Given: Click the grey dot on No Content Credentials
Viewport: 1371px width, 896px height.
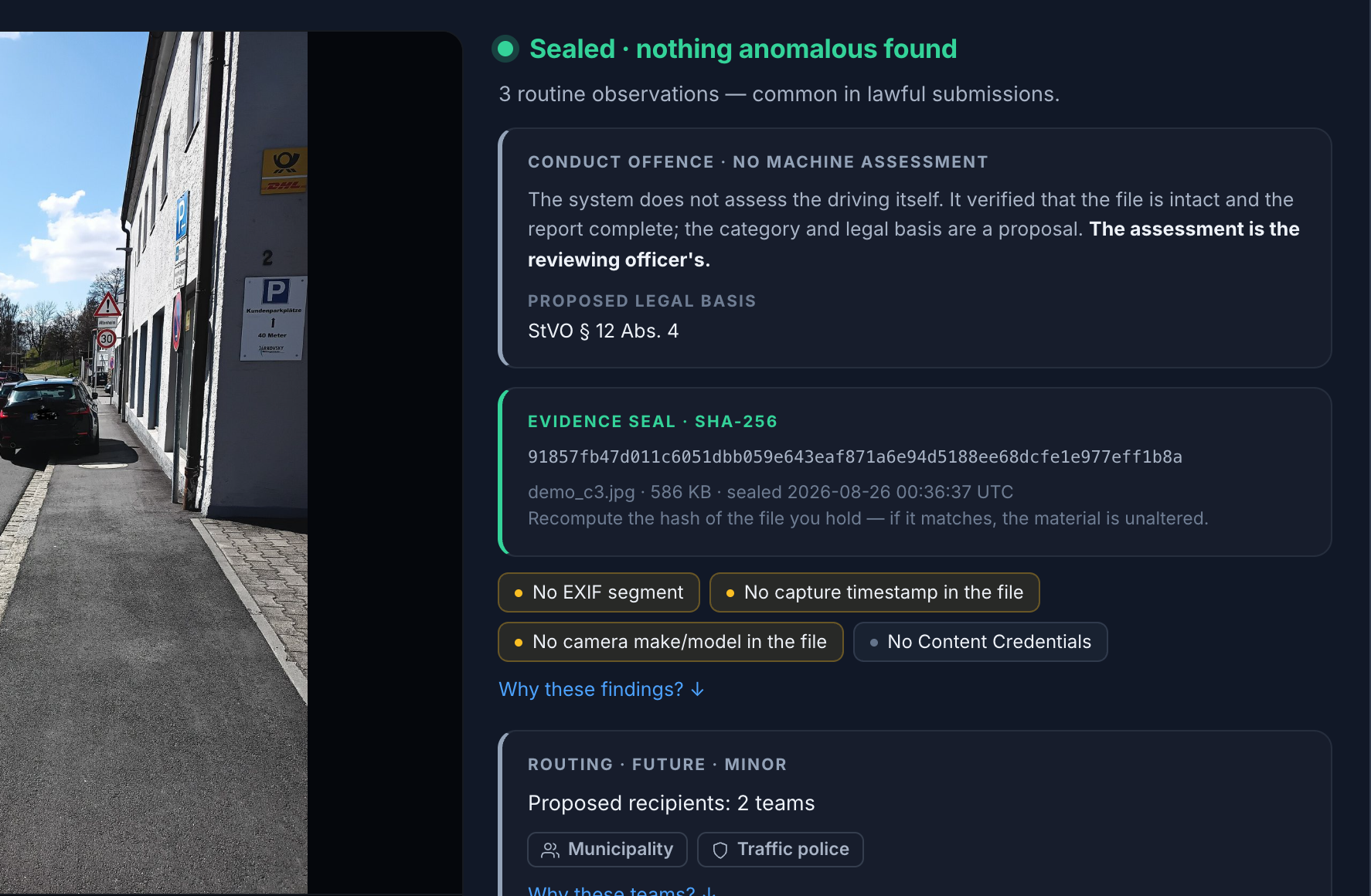Looking at the screenshot, I should (x=873, y=643).
